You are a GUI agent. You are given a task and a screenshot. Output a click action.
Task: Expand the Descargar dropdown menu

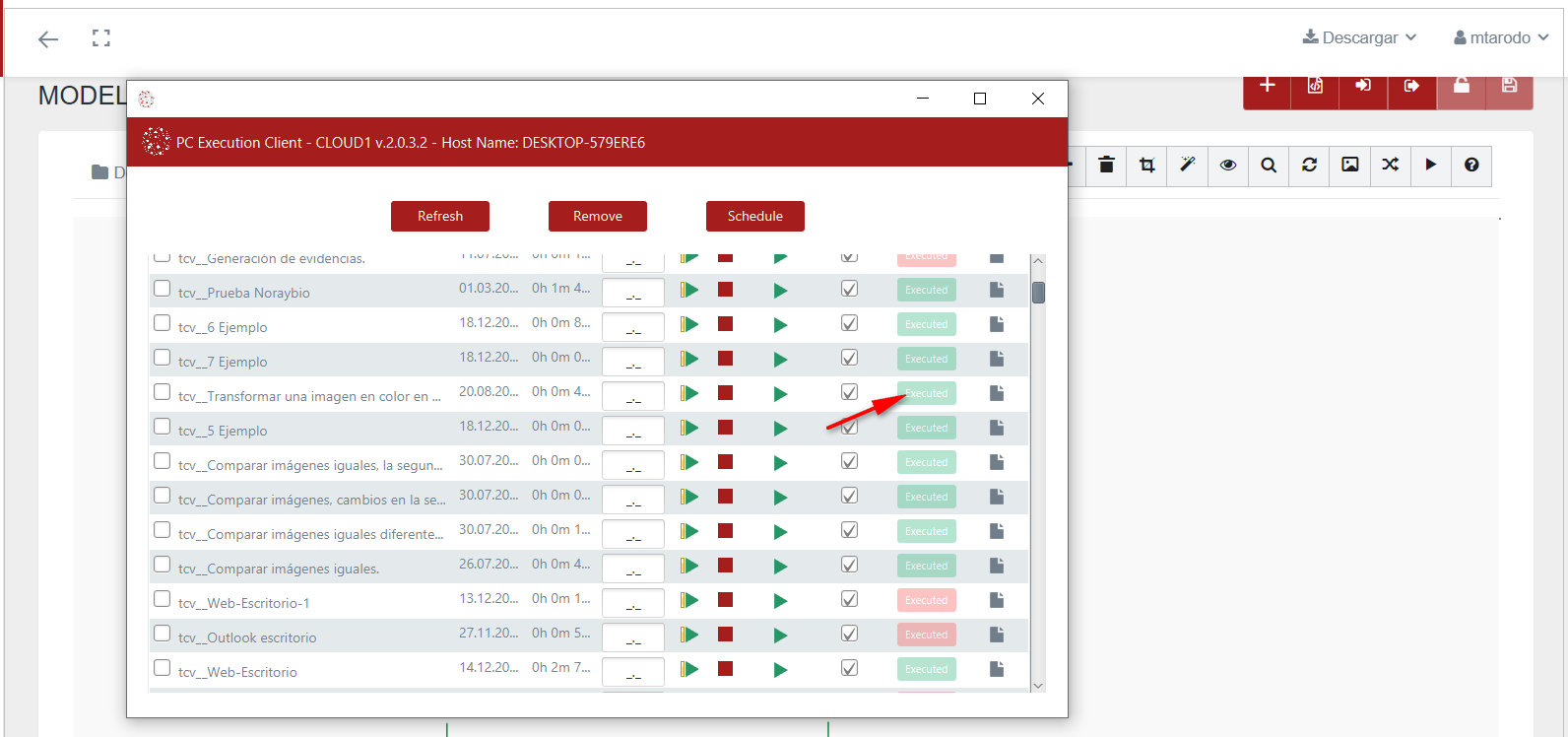(x=1359, y=37)
